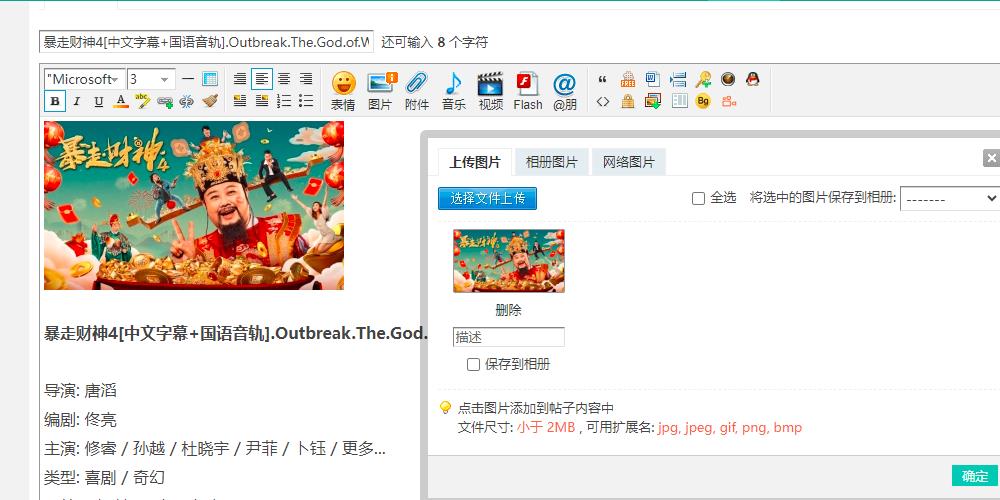This screenshot has width=1000, height=500.
Task: Click the Flash insert icon
Action: [527, 89]
